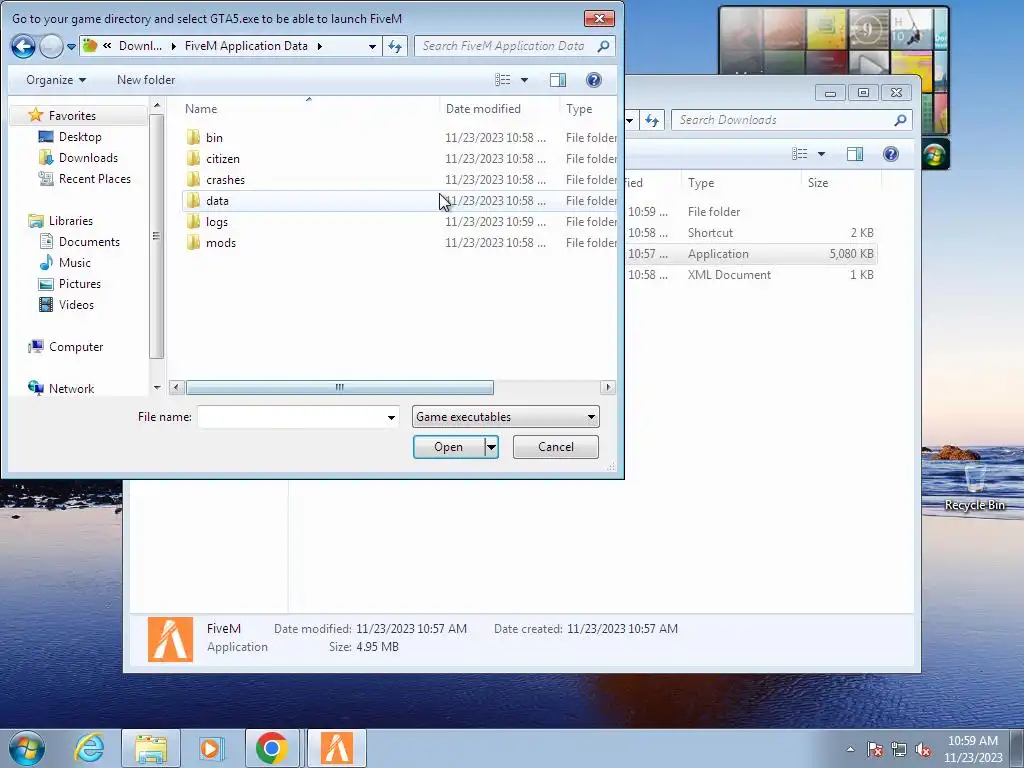Click the Open button
The width and height of the screenshot is (1024, 768).
[449, 447]
